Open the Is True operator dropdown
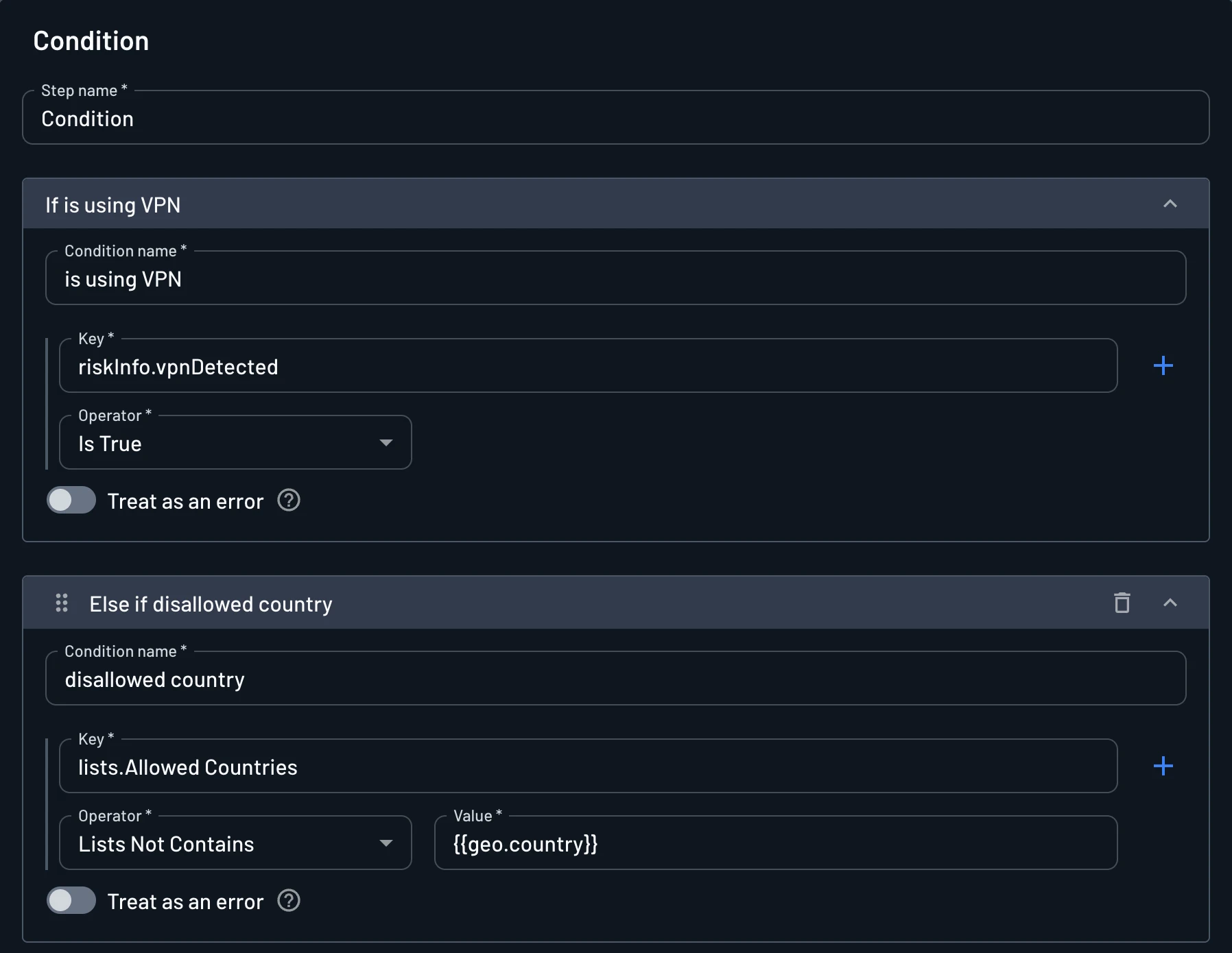The width and height of the screenshot is (1232, 953). (x=235, y=443)
